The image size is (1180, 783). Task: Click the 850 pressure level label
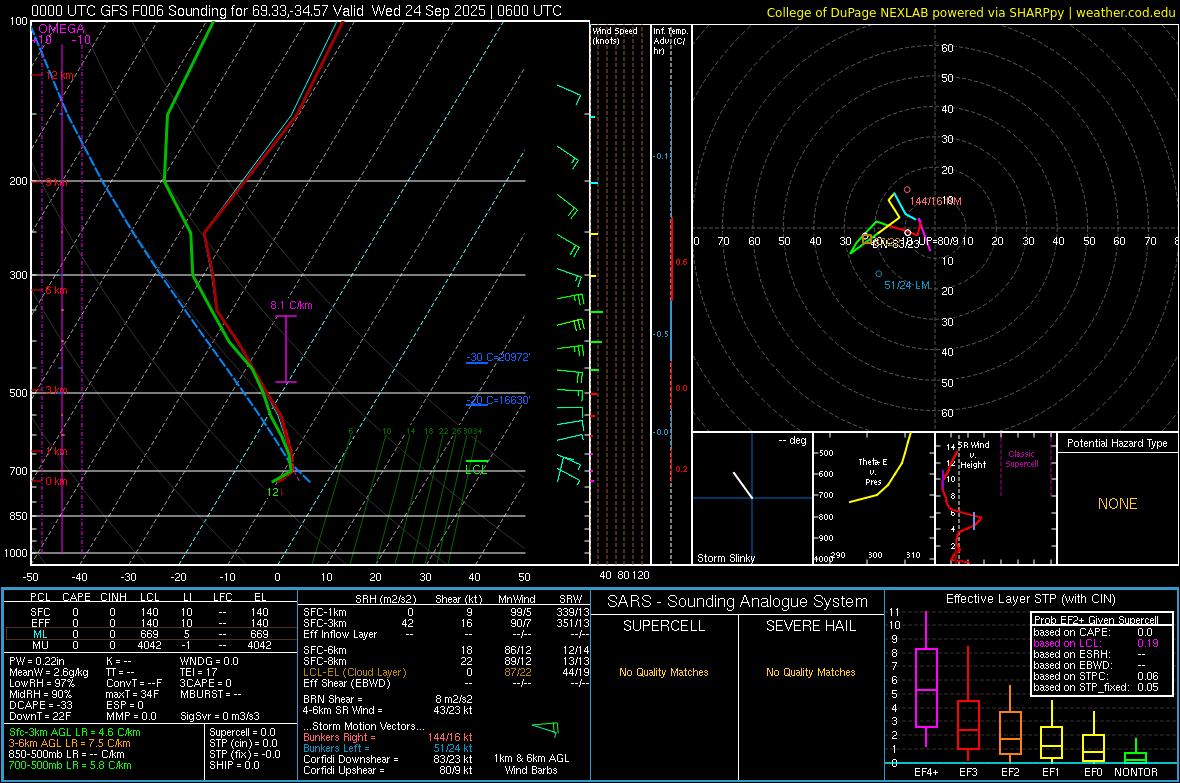tap(18, 516)
